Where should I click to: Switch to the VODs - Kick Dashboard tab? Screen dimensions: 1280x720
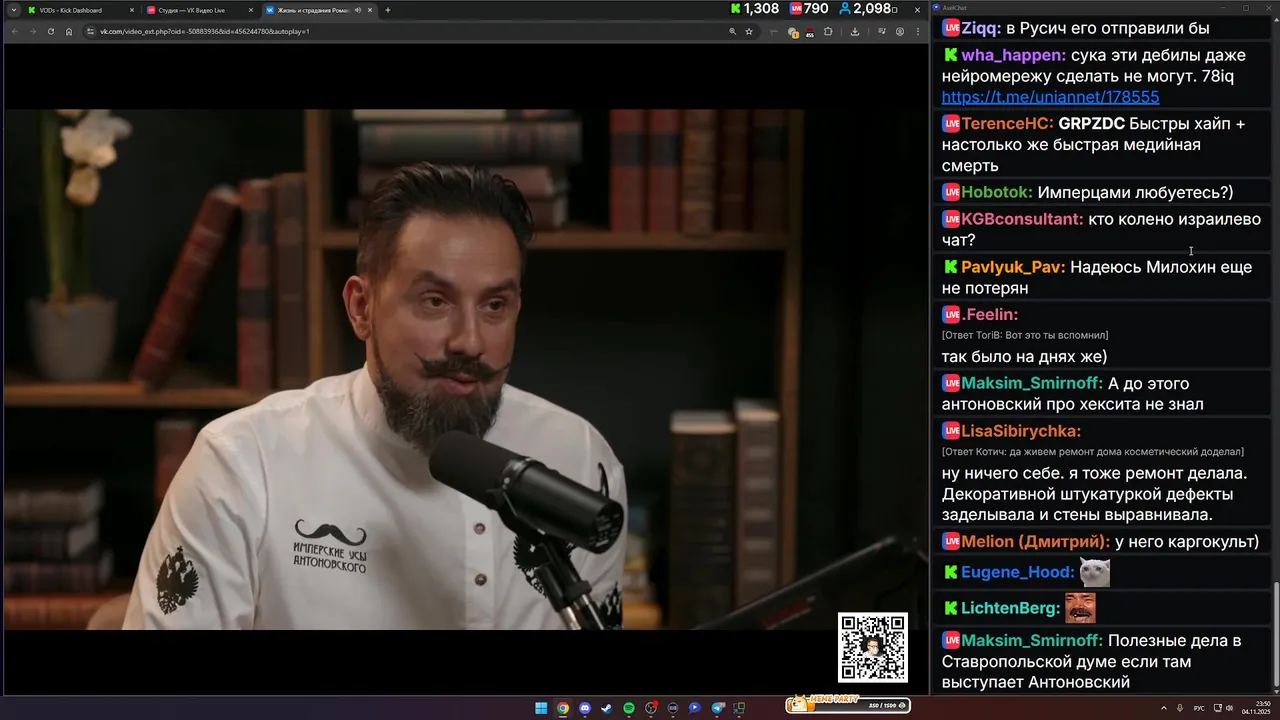[x=80, y=10]
